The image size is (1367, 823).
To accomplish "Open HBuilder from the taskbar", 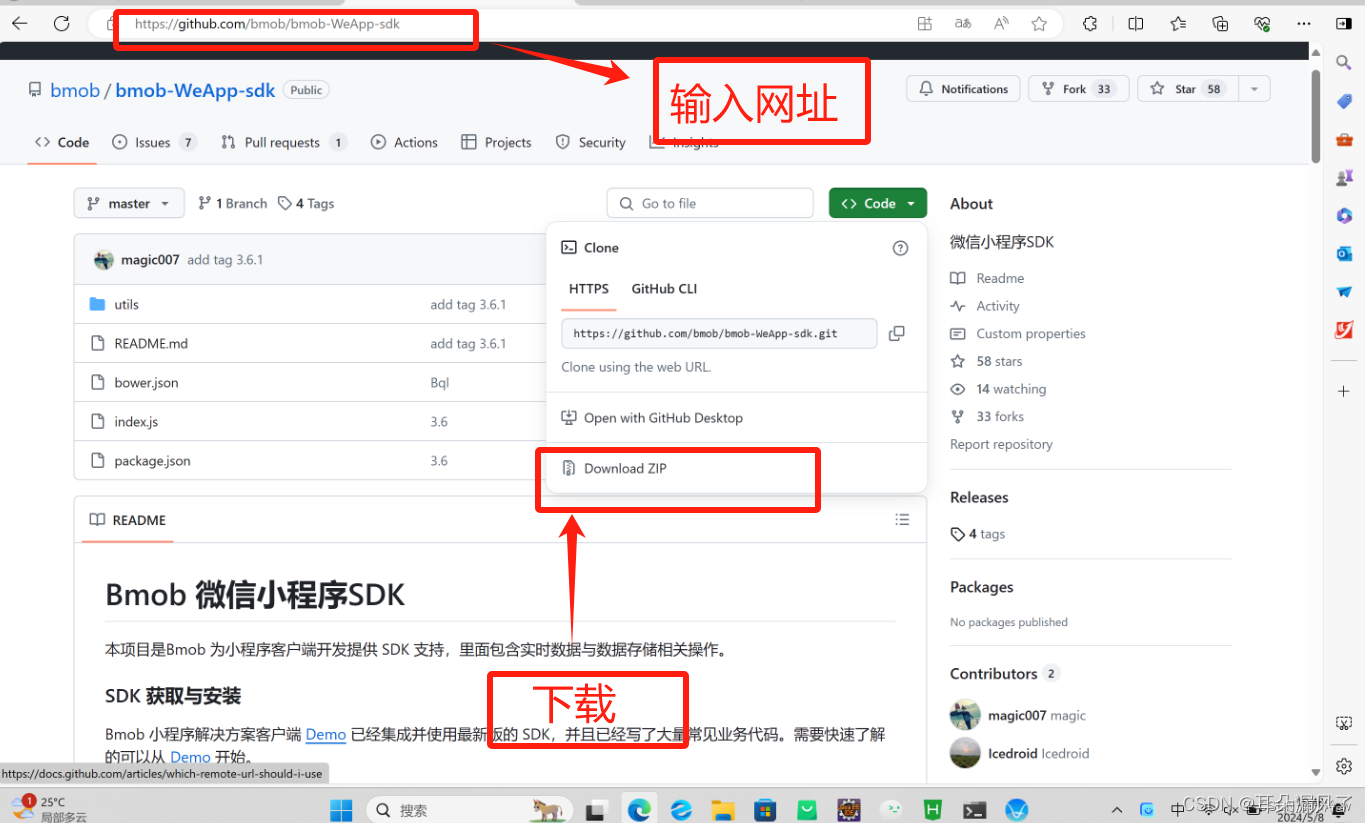I will (x=932, y=809).
